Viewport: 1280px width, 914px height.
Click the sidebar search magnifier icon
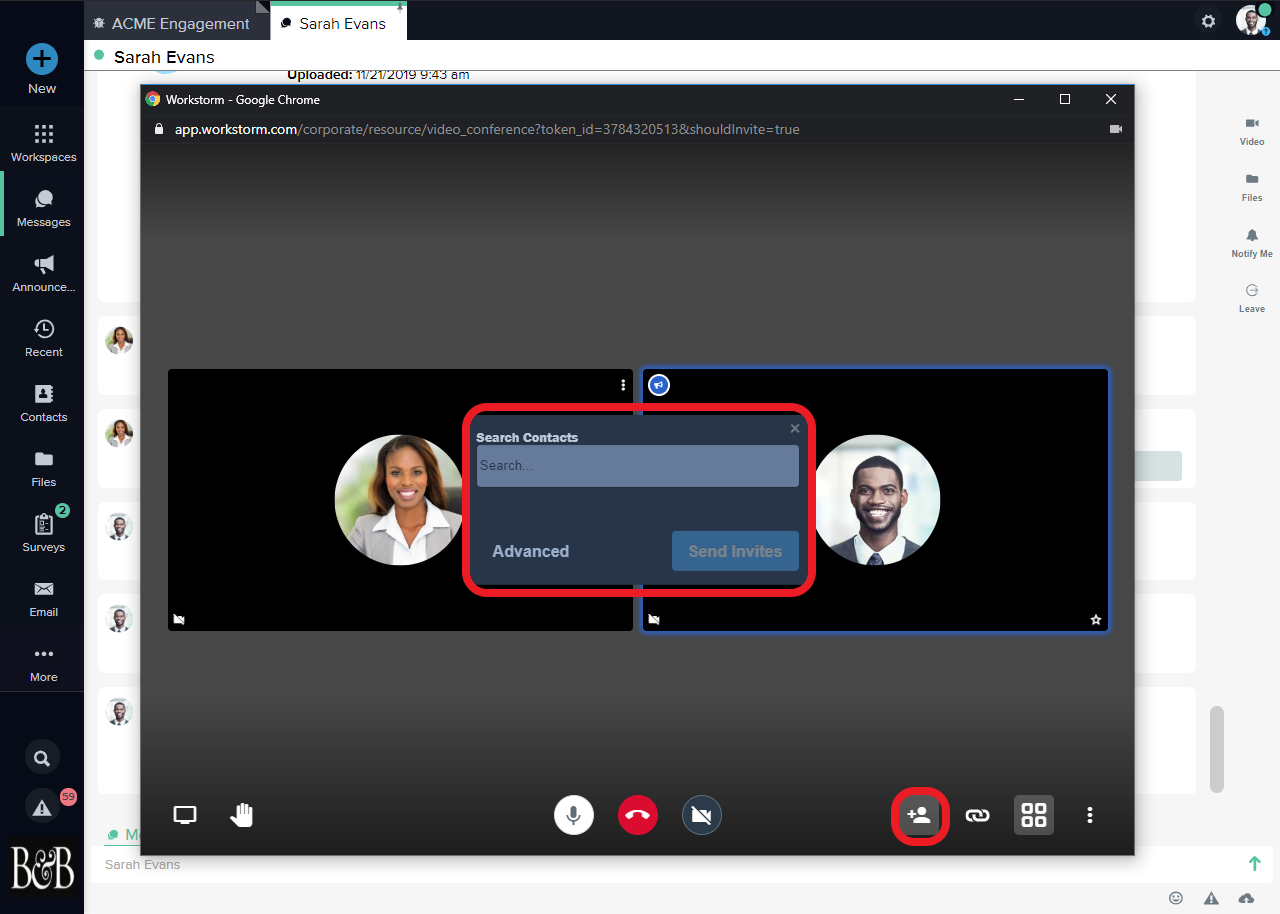click(x=42, y=758)
